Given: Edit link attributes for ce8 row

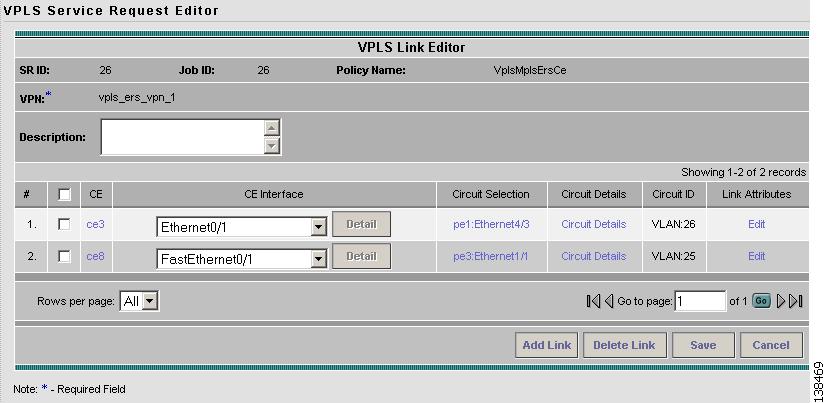Looking at the screenshot, I should click(756, 256).
